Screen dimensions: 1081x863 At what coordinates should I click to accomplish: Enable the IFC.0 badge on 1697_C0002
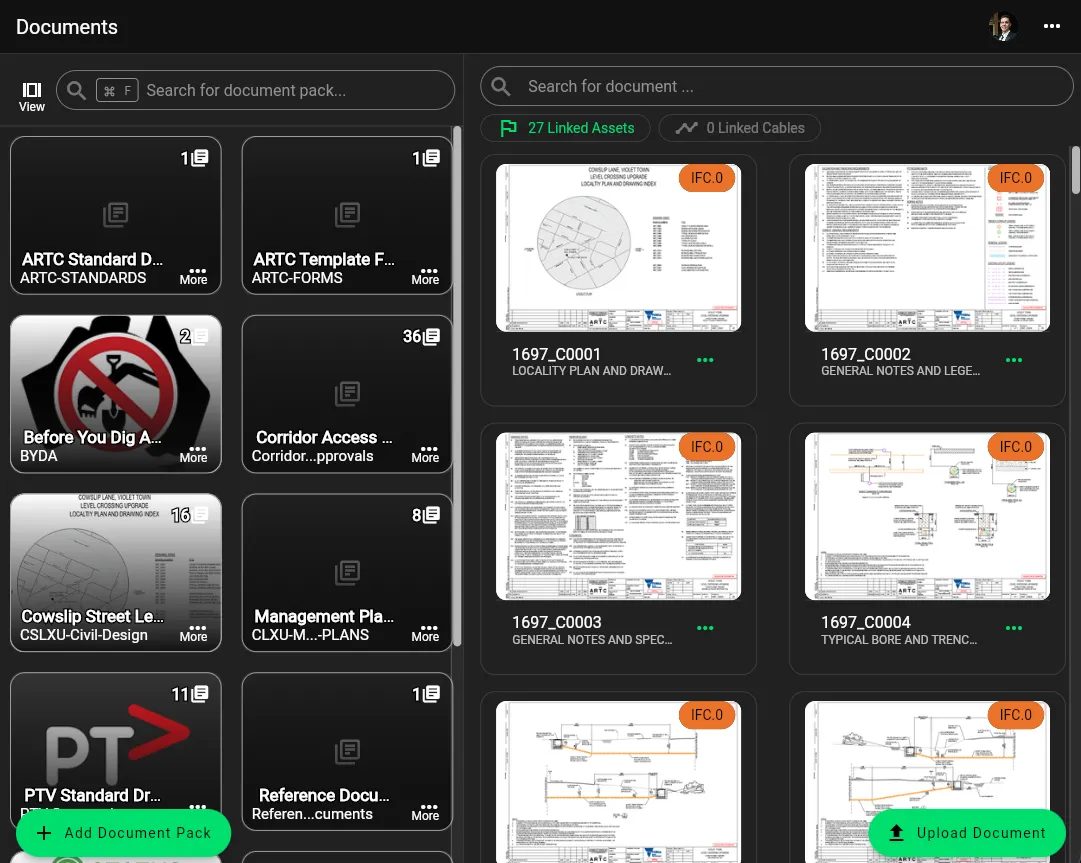(x=1016, y=178)
